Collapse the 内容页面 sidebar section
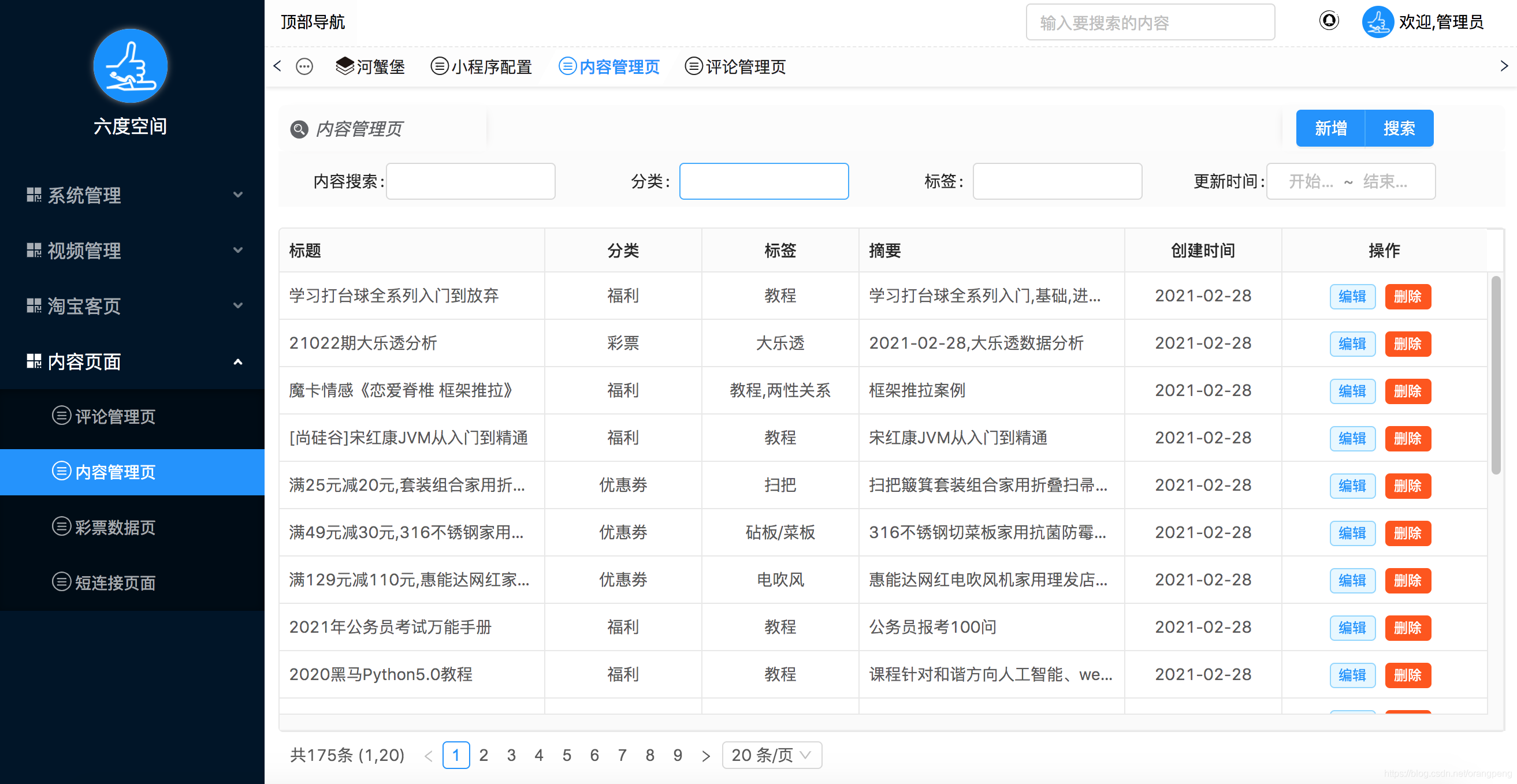Image resolution: width=1517 pixels, height=784 pixels. (238, 362)
